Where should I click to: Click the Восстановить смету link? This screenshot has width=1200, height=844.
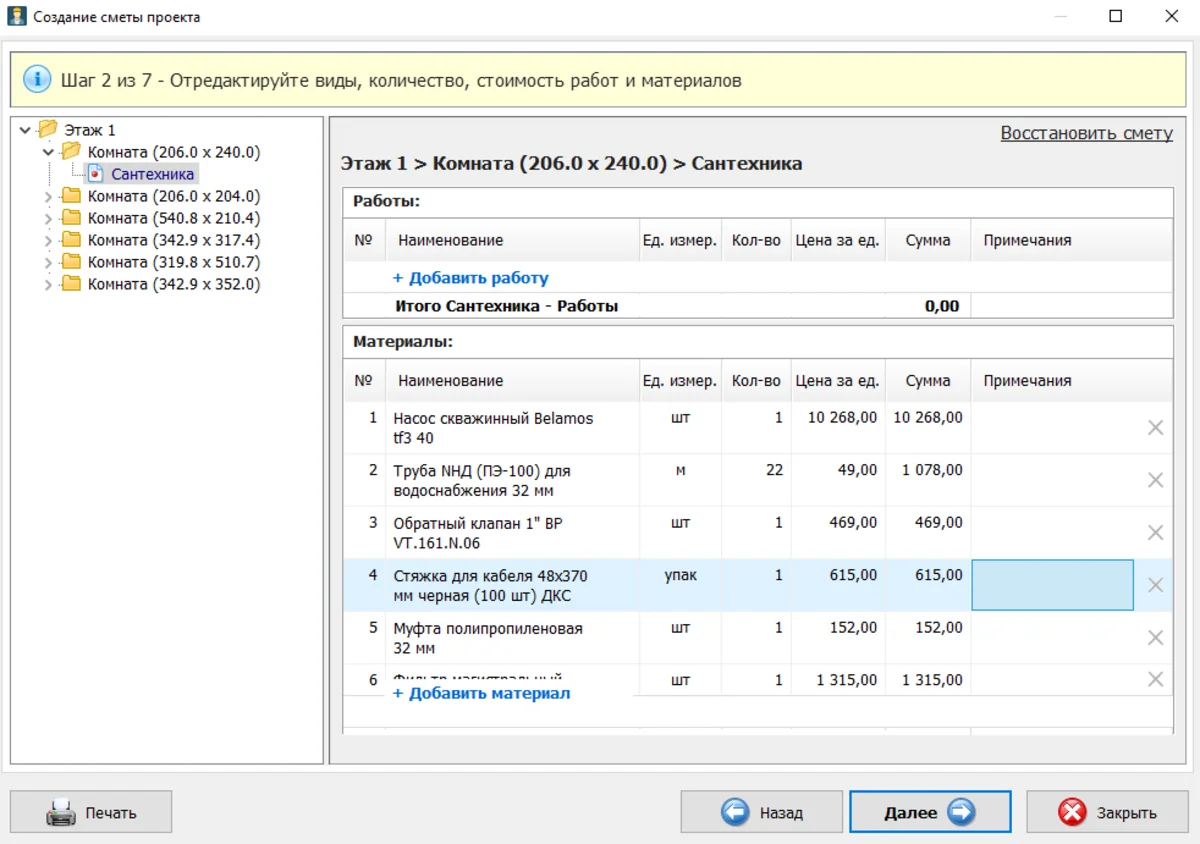1087,133
